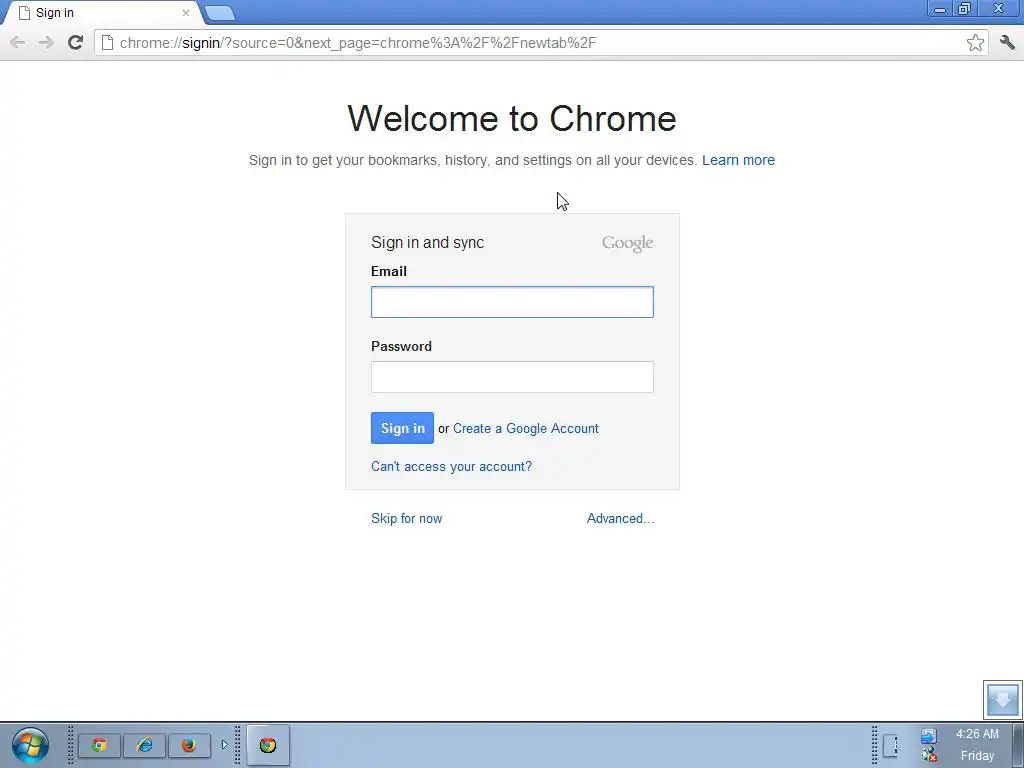Select the running Chrome taskbar button
This screenshot has height=768, width=1024.
click(x=268, y=745)
